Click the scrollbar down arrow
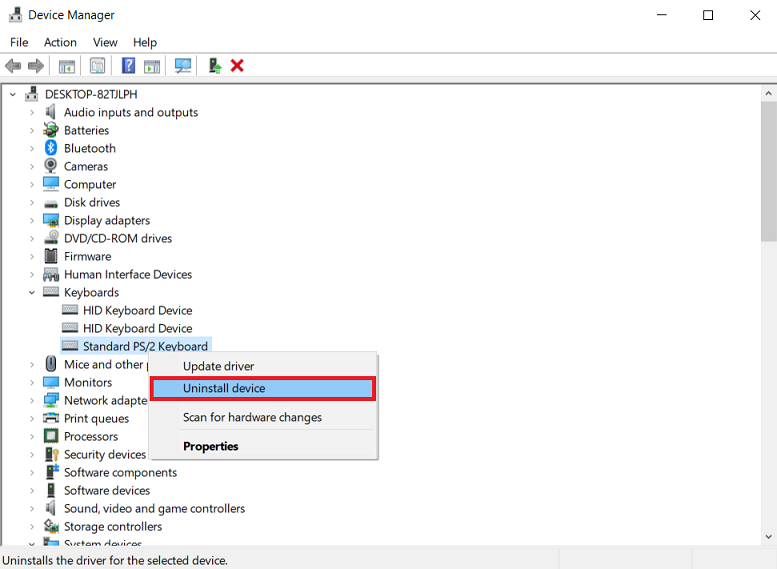This screenshot has width=777, height=569. click(x=768, y=537)
